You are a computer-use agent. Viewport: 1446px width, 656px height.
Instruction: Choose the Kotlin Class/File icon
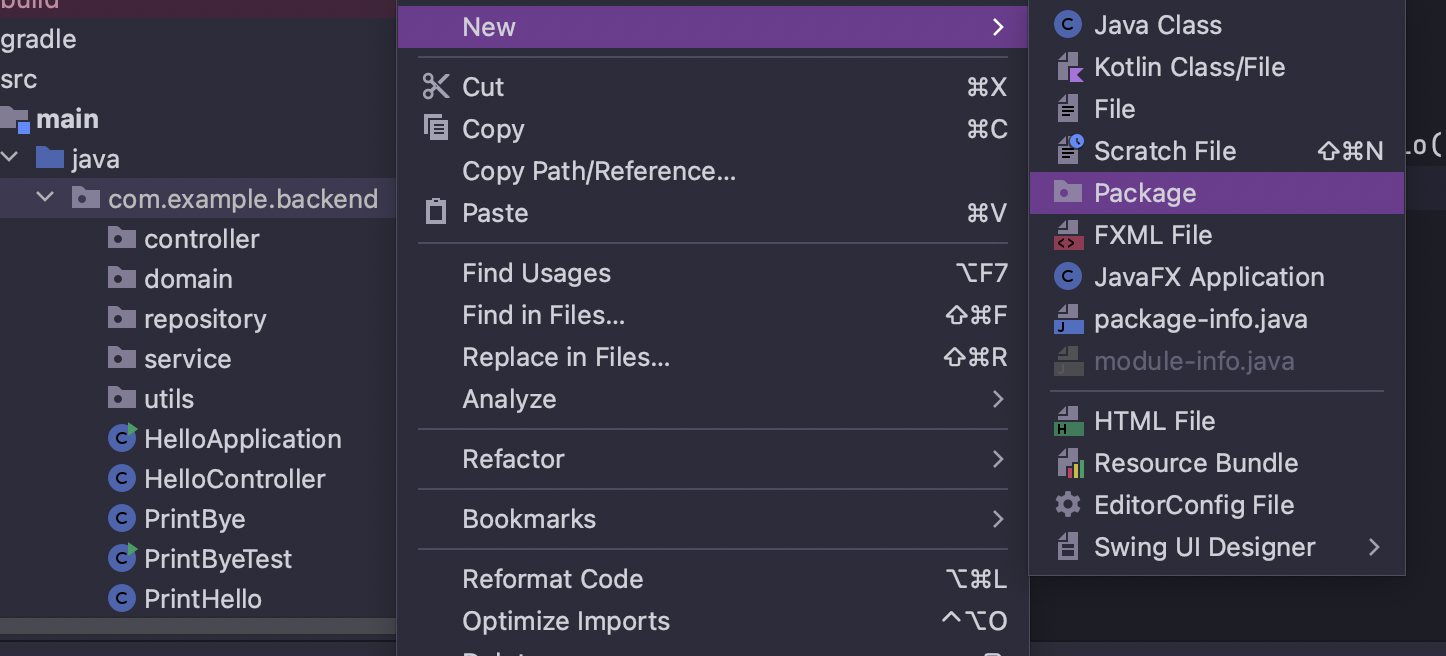coord(1068,67)
